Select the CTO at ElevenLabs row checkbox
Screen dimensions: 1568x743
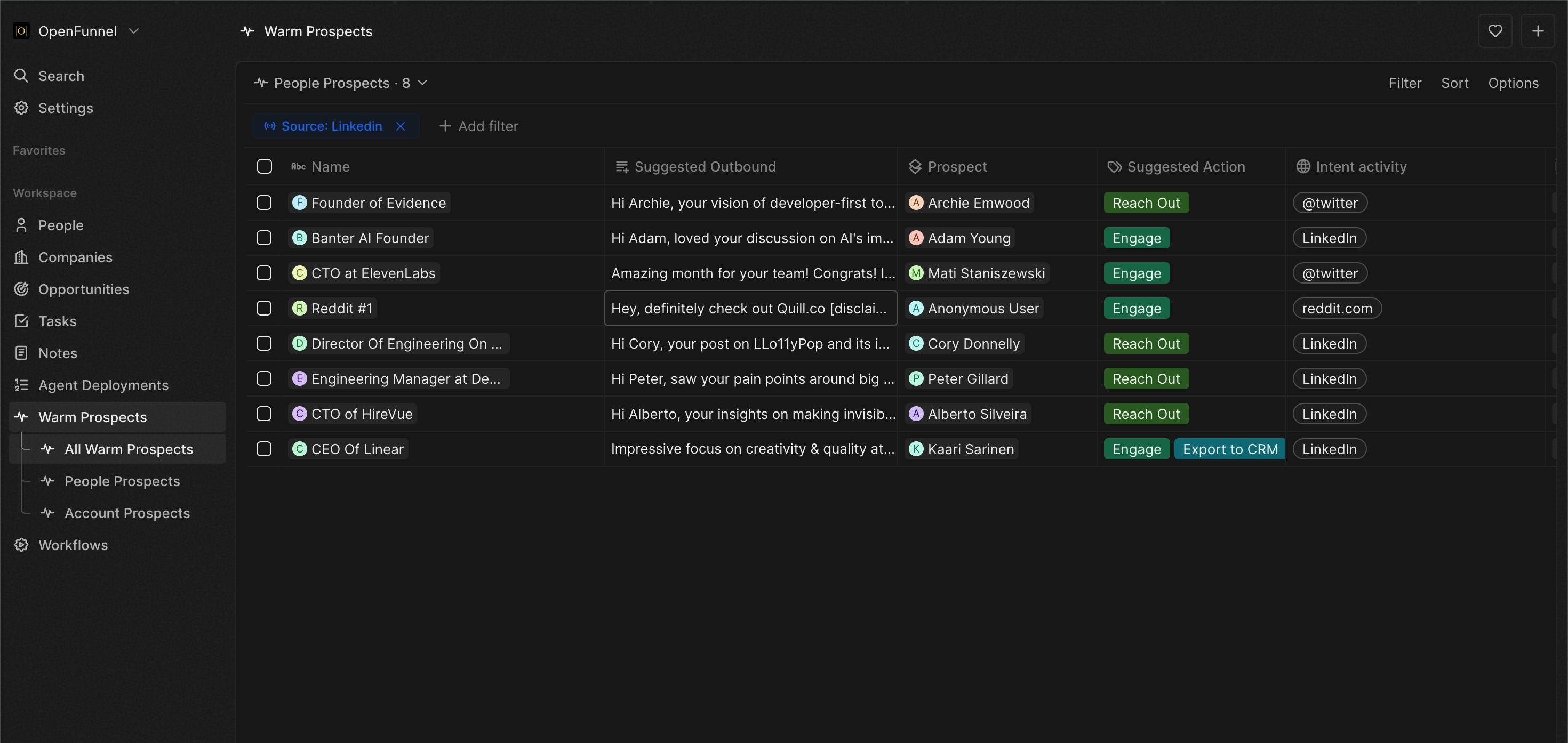(264, 273)
